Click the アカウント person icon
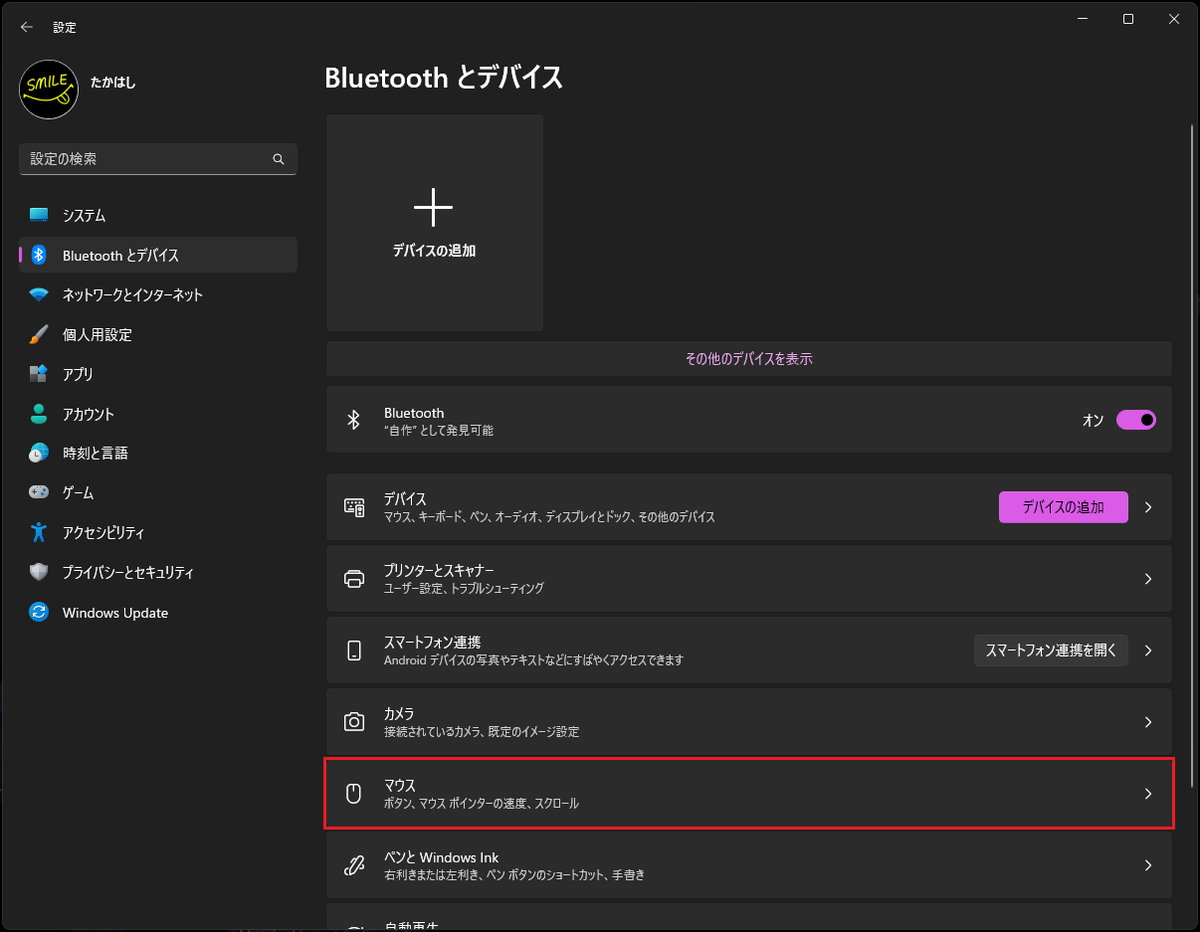 point(39,414)
